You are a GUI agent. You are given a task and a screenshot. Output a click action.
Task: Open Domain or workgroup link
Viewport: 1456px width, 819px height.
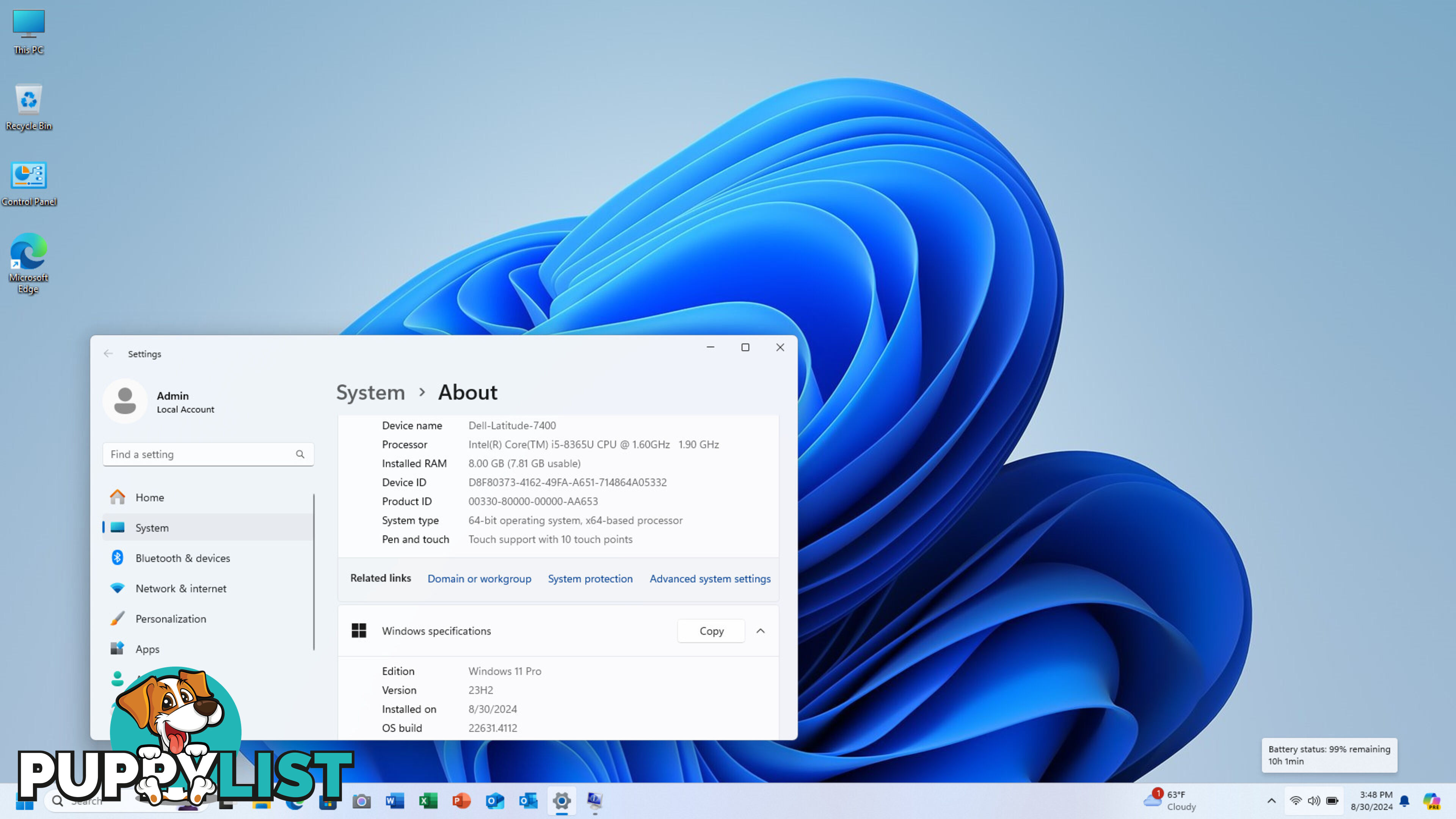click(479, 579)
